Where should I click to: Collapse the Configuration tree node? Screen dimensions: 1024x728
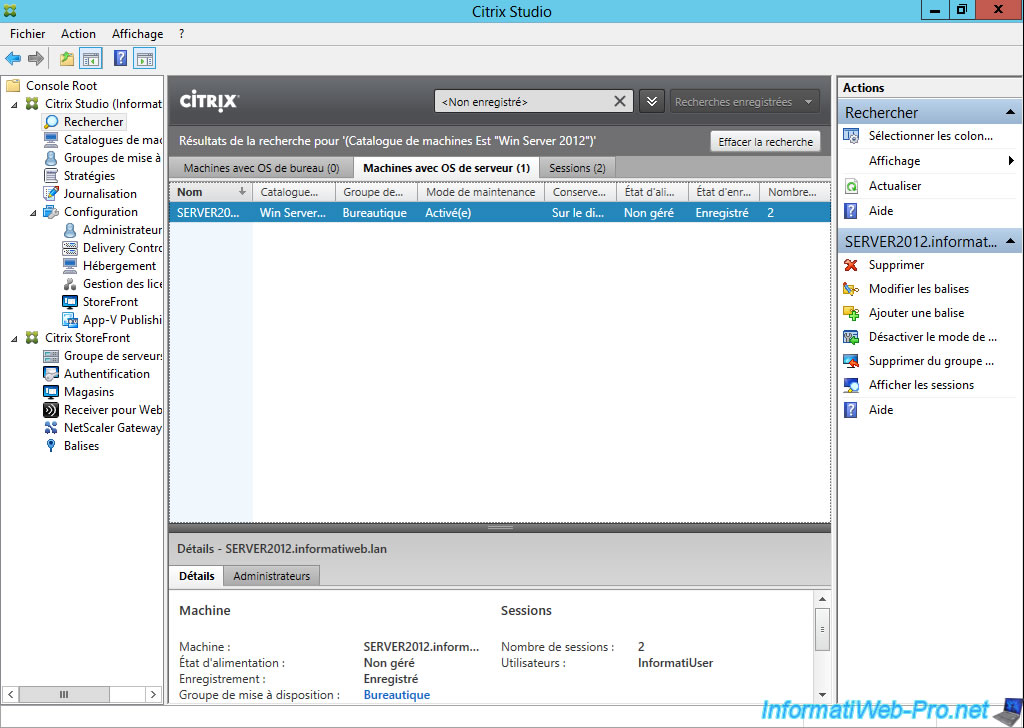33,212
